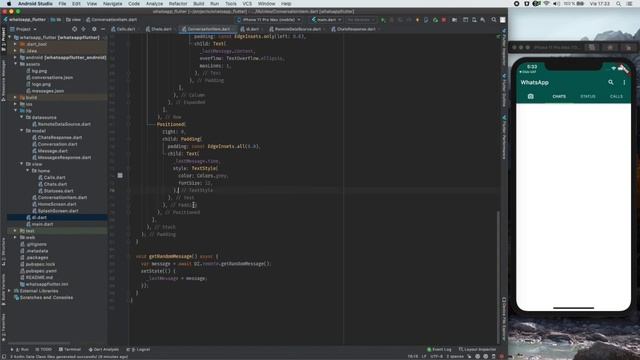The height and width of the screenshot is (360, 640).
Task: Tap the search icon in WhatsApp emulator
Action: (x=611, y=82)
